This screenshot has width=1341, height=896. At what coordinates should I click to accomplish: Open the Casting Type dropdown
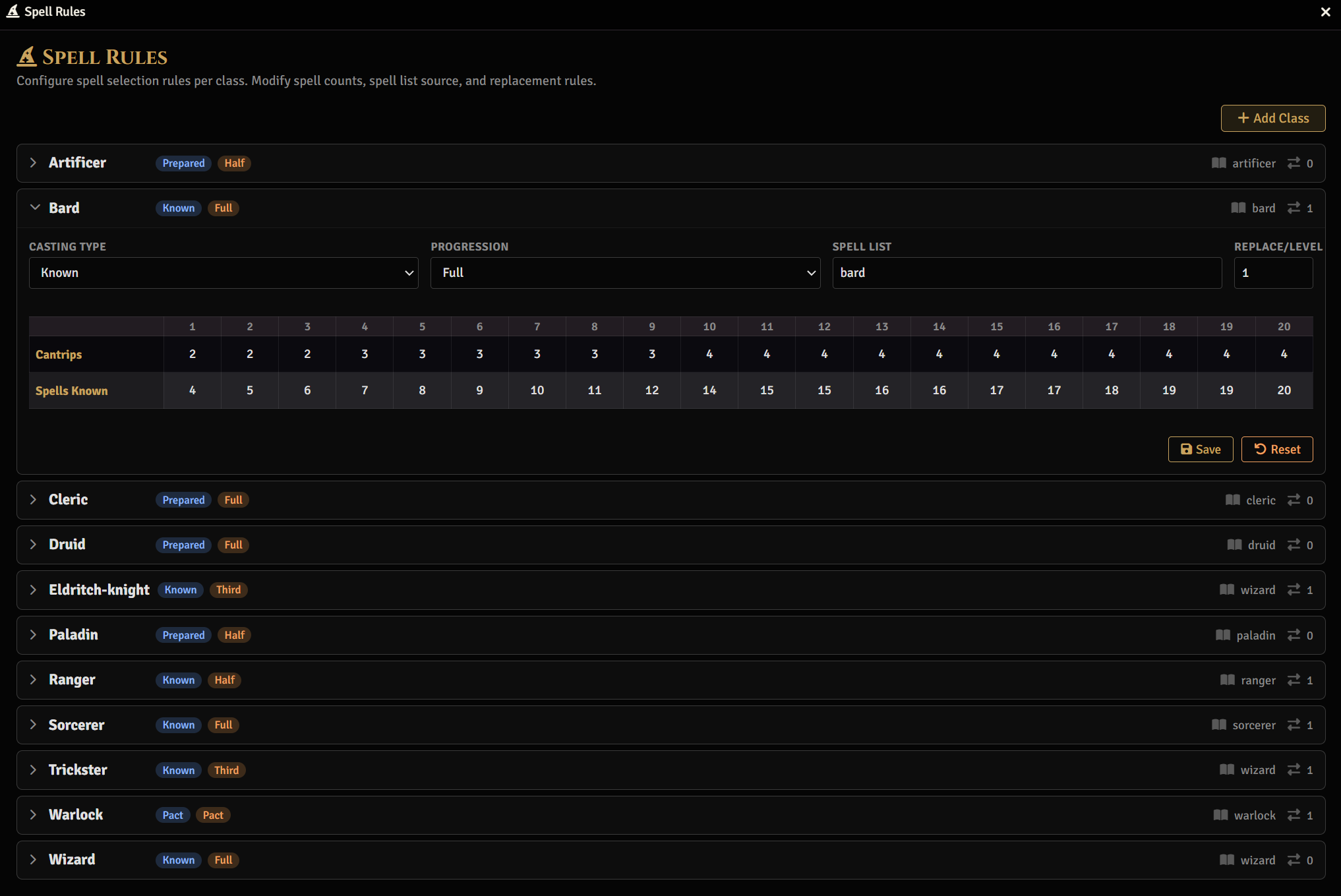click(223, 273)
